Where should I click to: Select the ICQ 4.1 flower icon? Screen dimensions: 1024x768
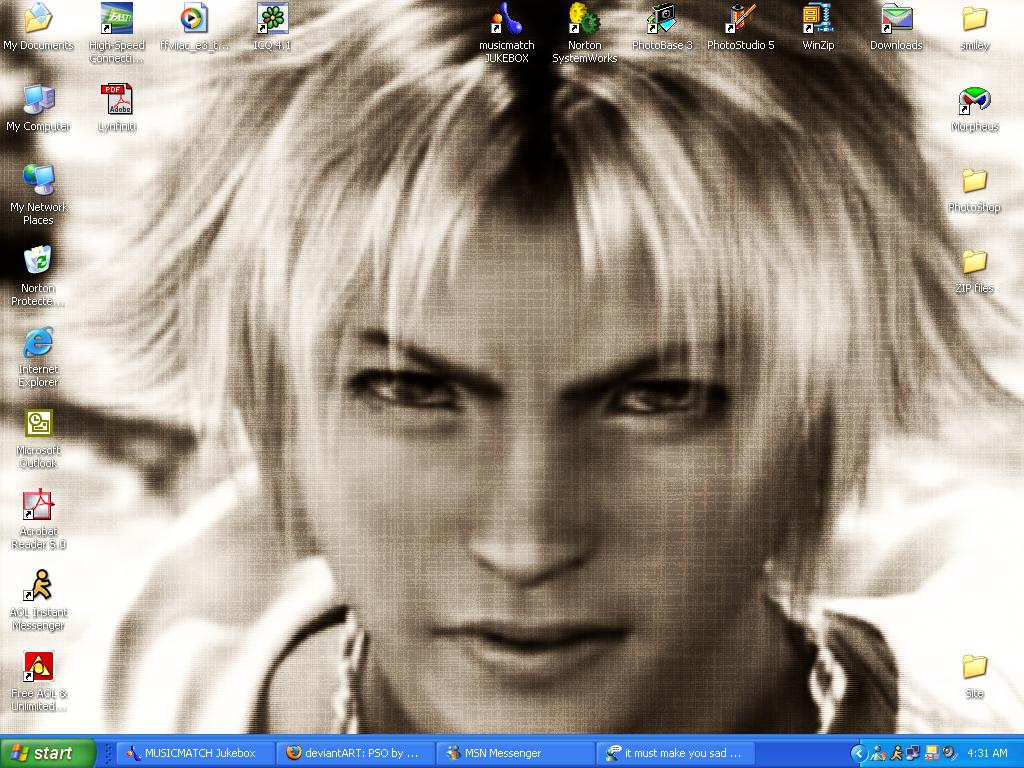[272, 18]
